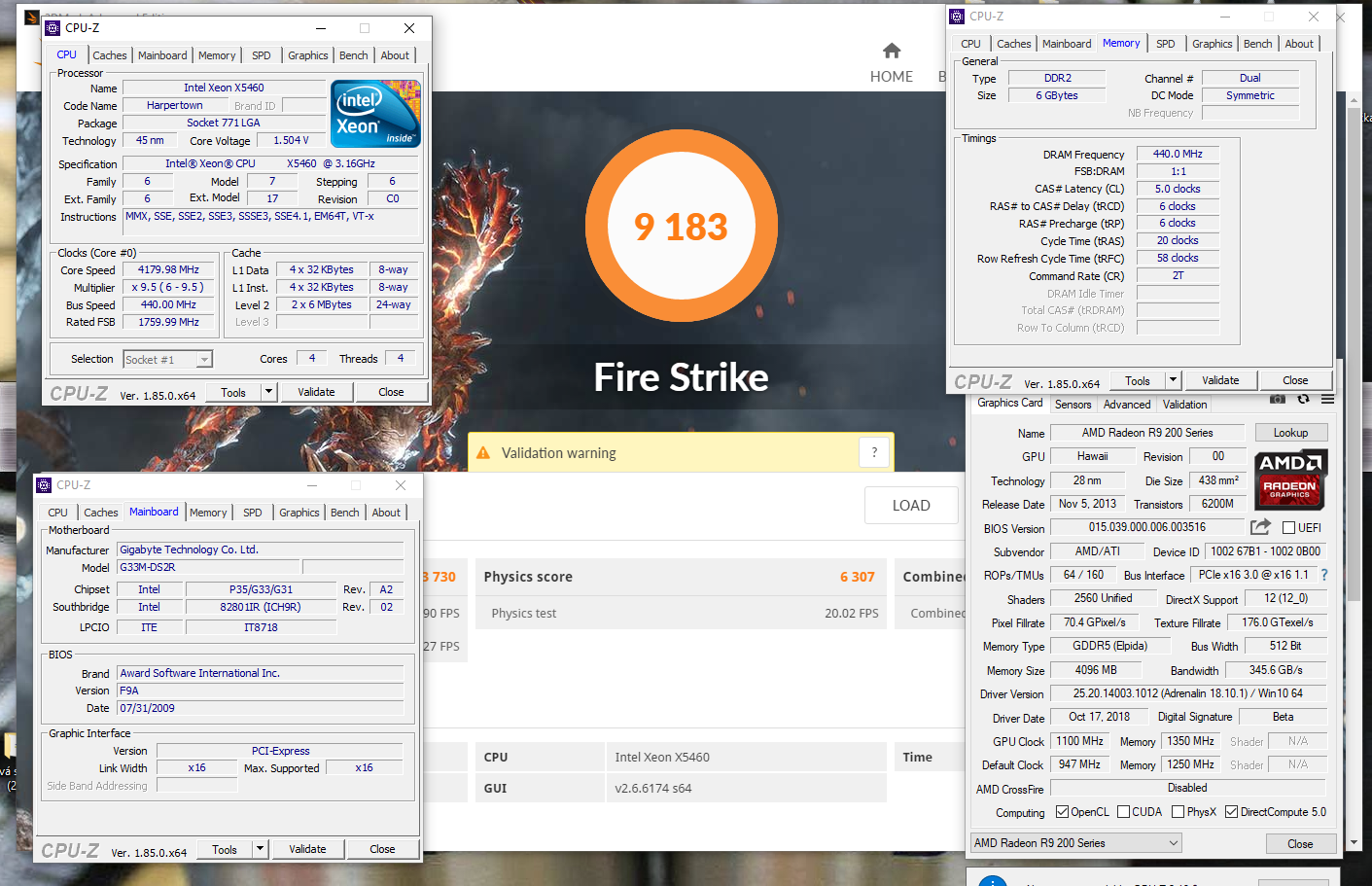
Task: Switch to Sensors tab in GPU-Z
Action: pos(1073,405)
